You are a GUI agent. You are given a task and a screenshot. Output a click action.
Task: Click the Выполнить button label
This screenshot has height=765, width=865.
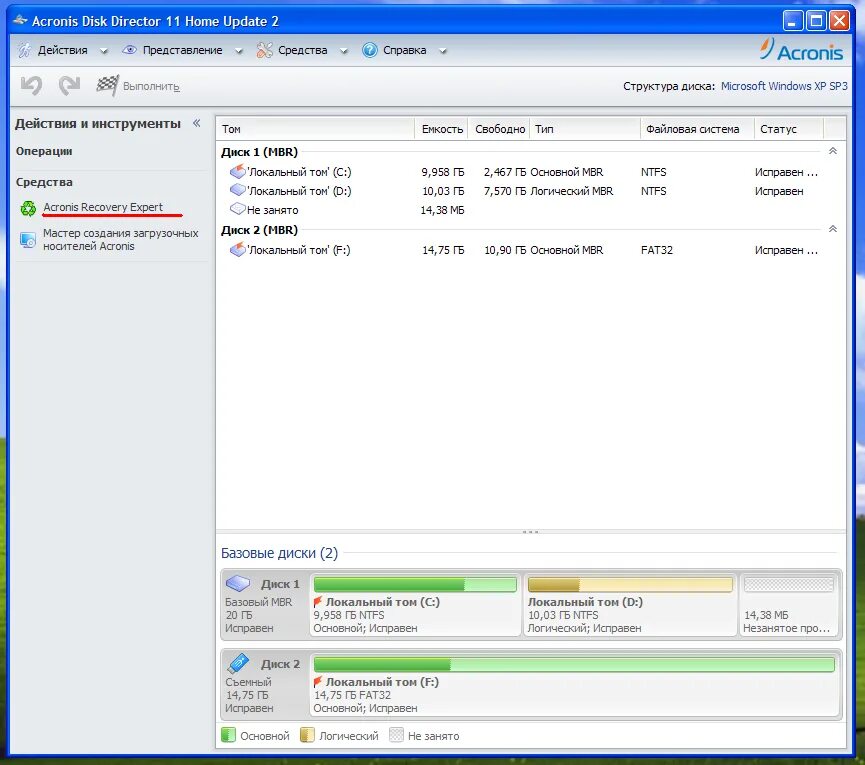pyautogui.click(x=151, y=86)
